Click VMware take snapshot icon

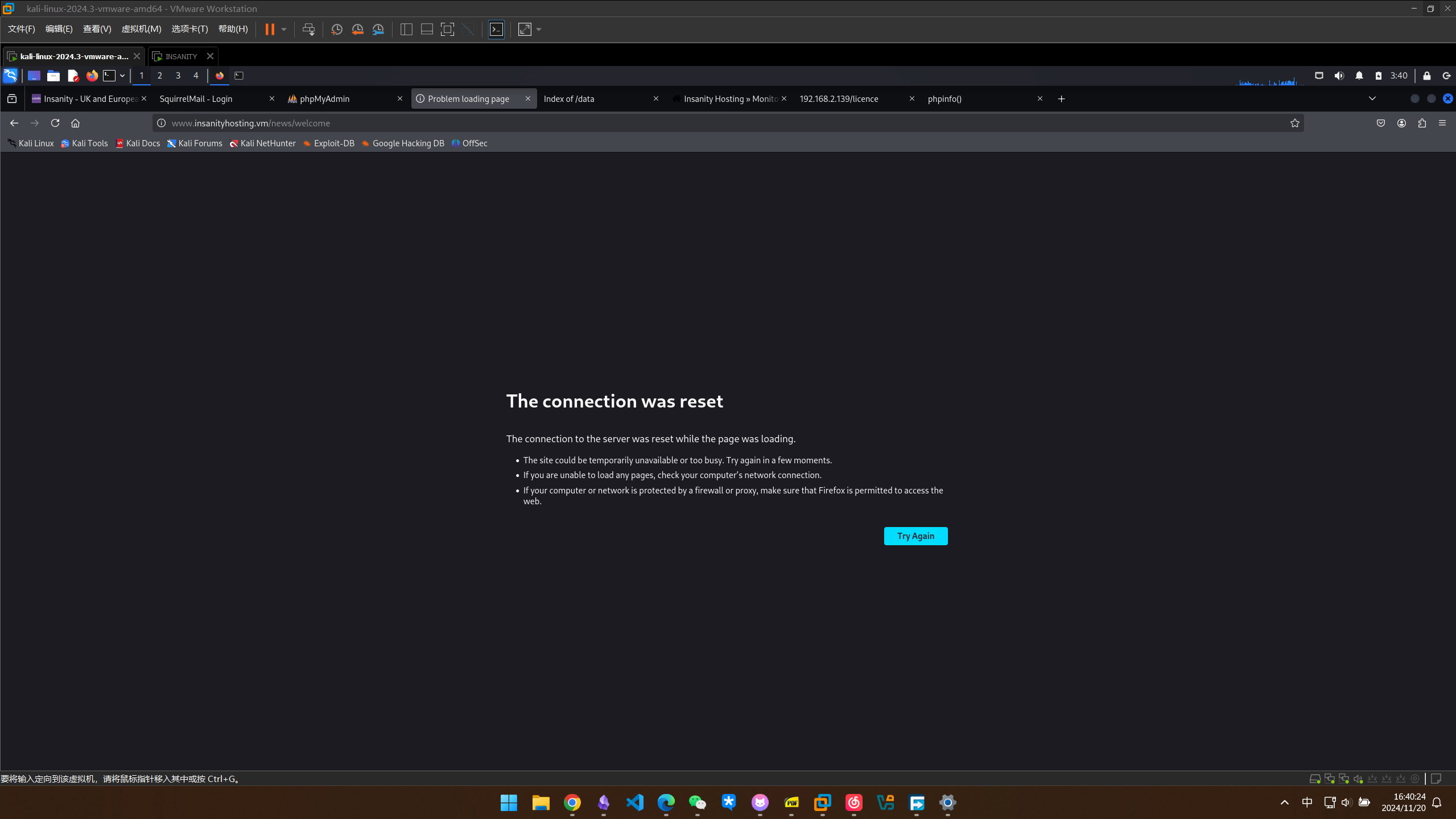[x=336, y=30]
